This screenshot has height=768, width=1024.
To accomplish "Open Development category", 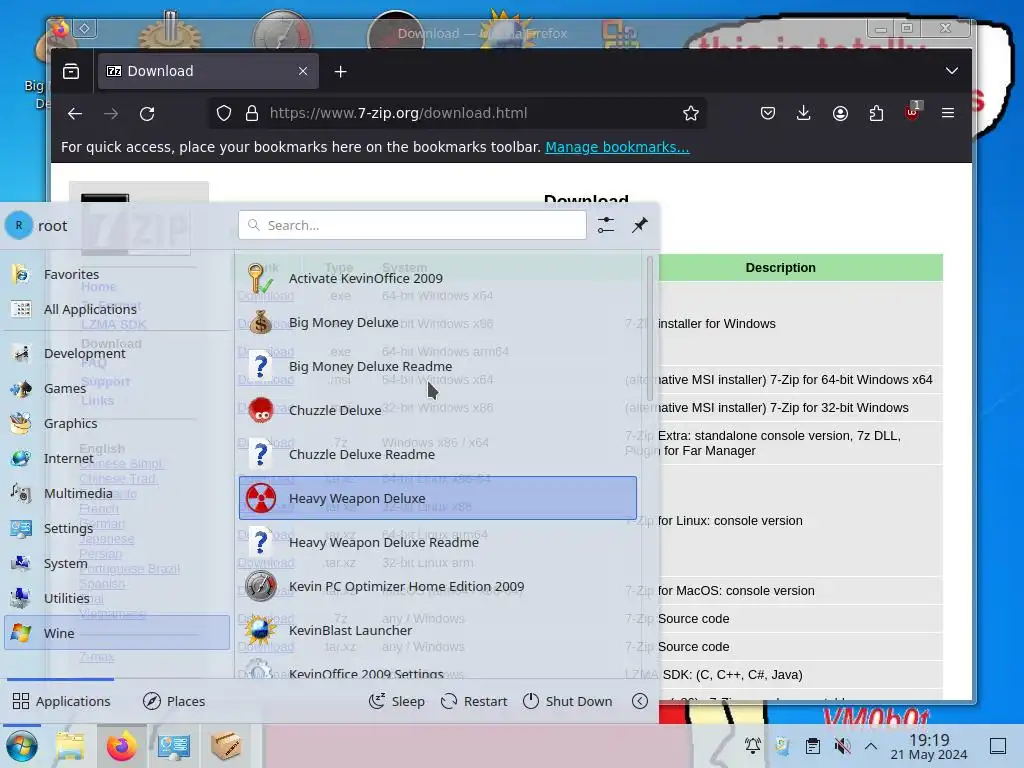I will tap(117, 353).
